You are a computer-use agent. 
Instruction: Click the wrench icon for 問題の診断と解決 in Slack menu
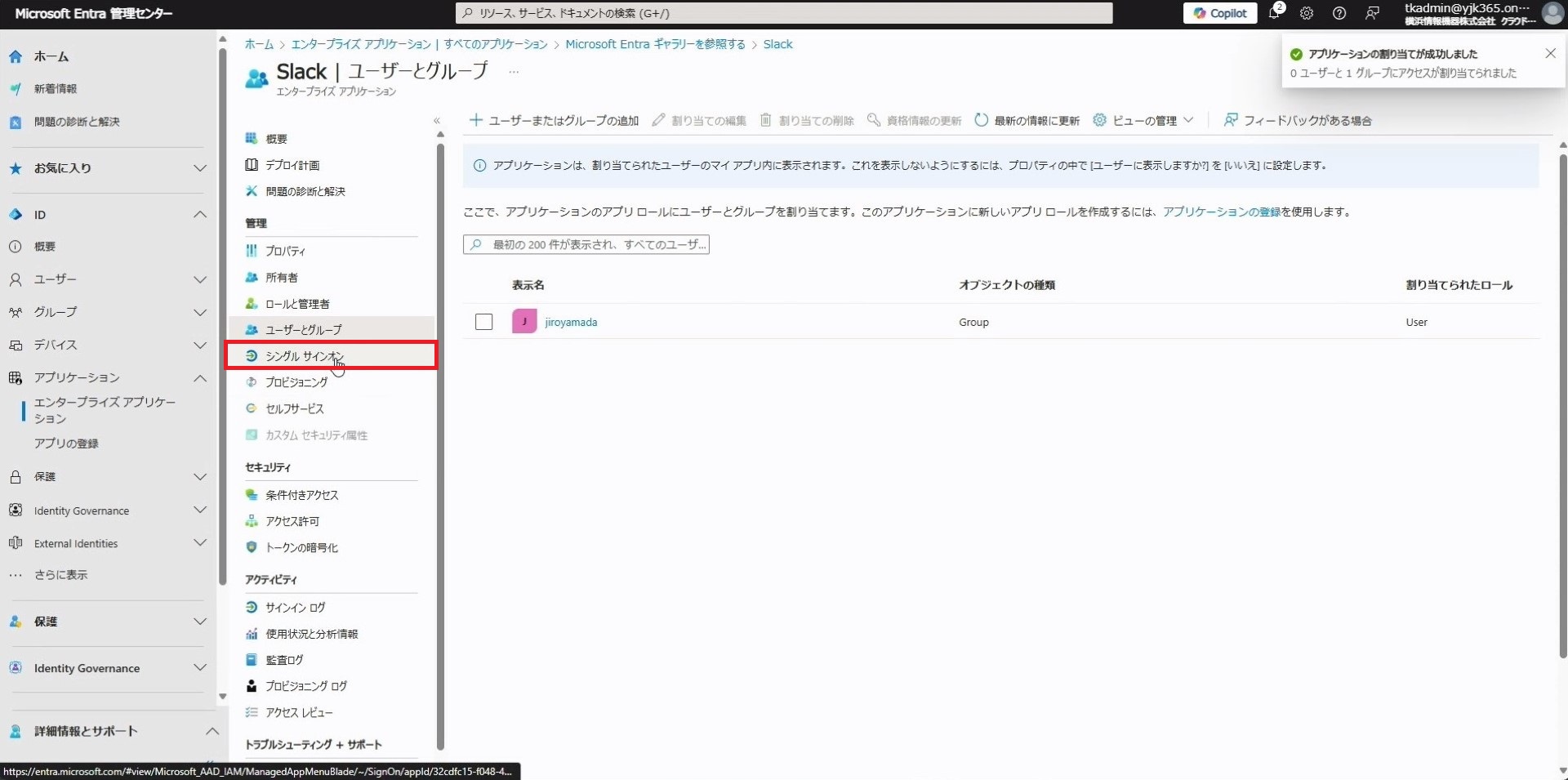[252, 191]
